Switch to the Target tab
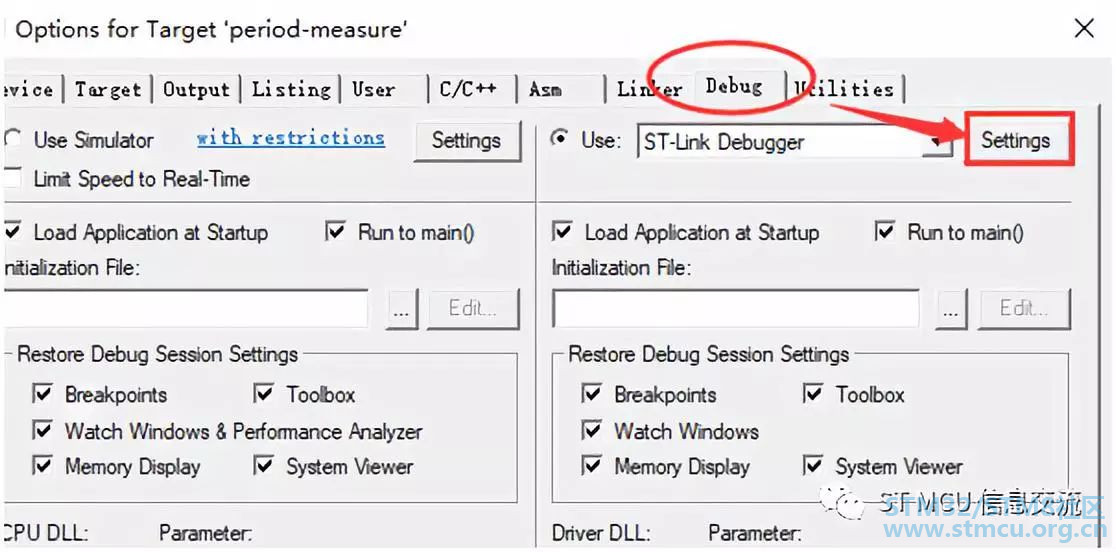Viewport: 1116px width, 552px height. 108,90
